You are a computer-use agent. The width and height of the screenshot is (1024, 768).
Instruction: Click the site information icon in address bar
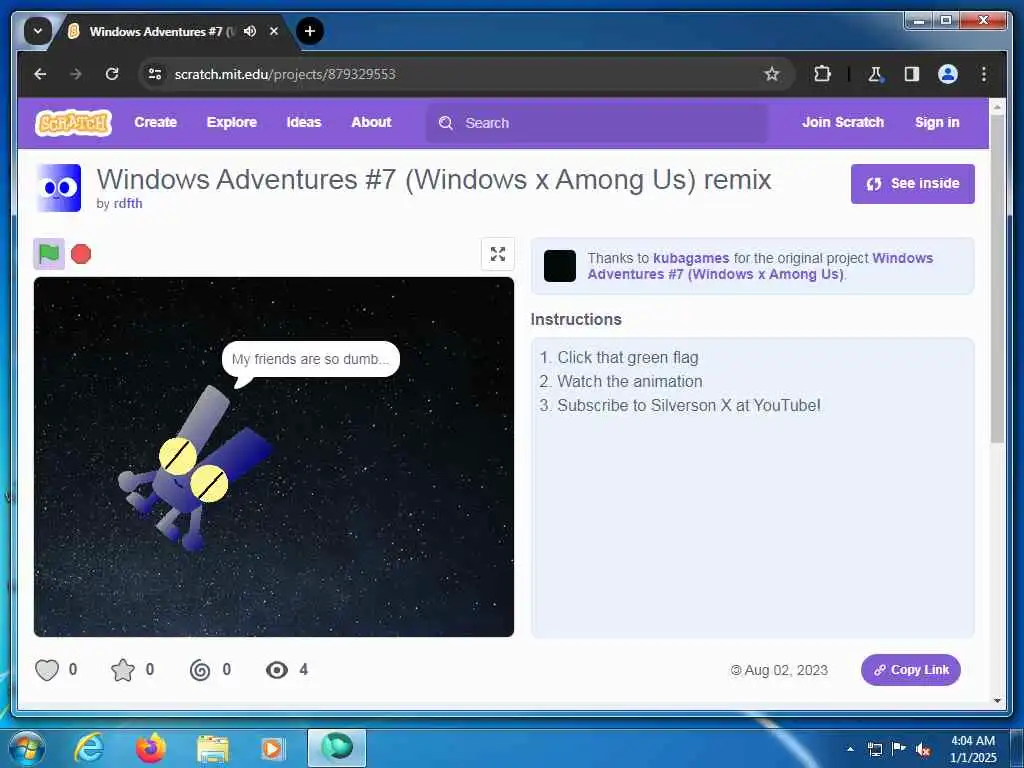(155, 74)
